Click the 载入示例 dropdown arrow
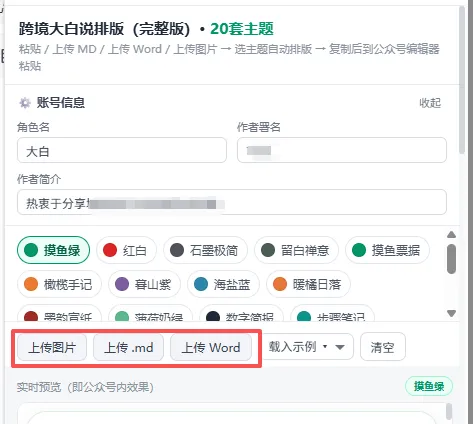The width and height of the screenshot is (473, 424). (x=340, y=347)
